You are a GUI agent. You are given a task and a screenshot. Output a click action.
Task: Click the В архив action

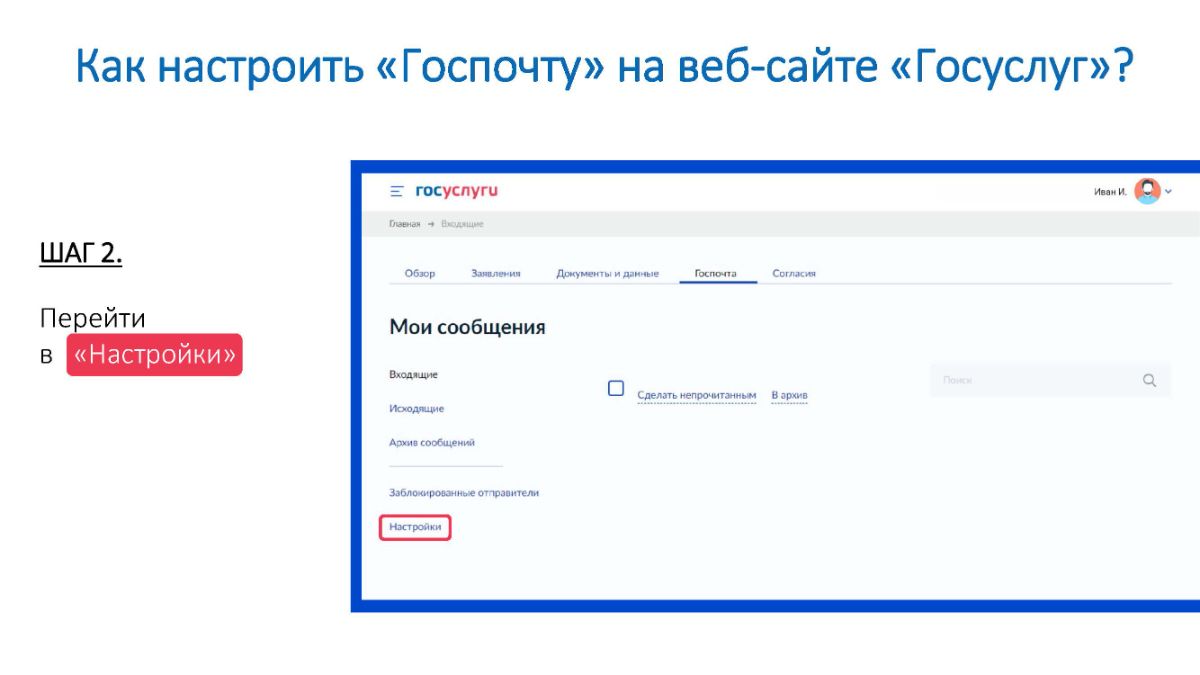point(789,396)
